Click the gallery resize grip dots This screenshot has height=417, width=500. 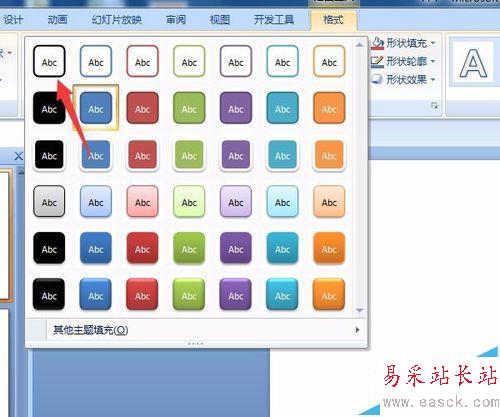[195, 343]
